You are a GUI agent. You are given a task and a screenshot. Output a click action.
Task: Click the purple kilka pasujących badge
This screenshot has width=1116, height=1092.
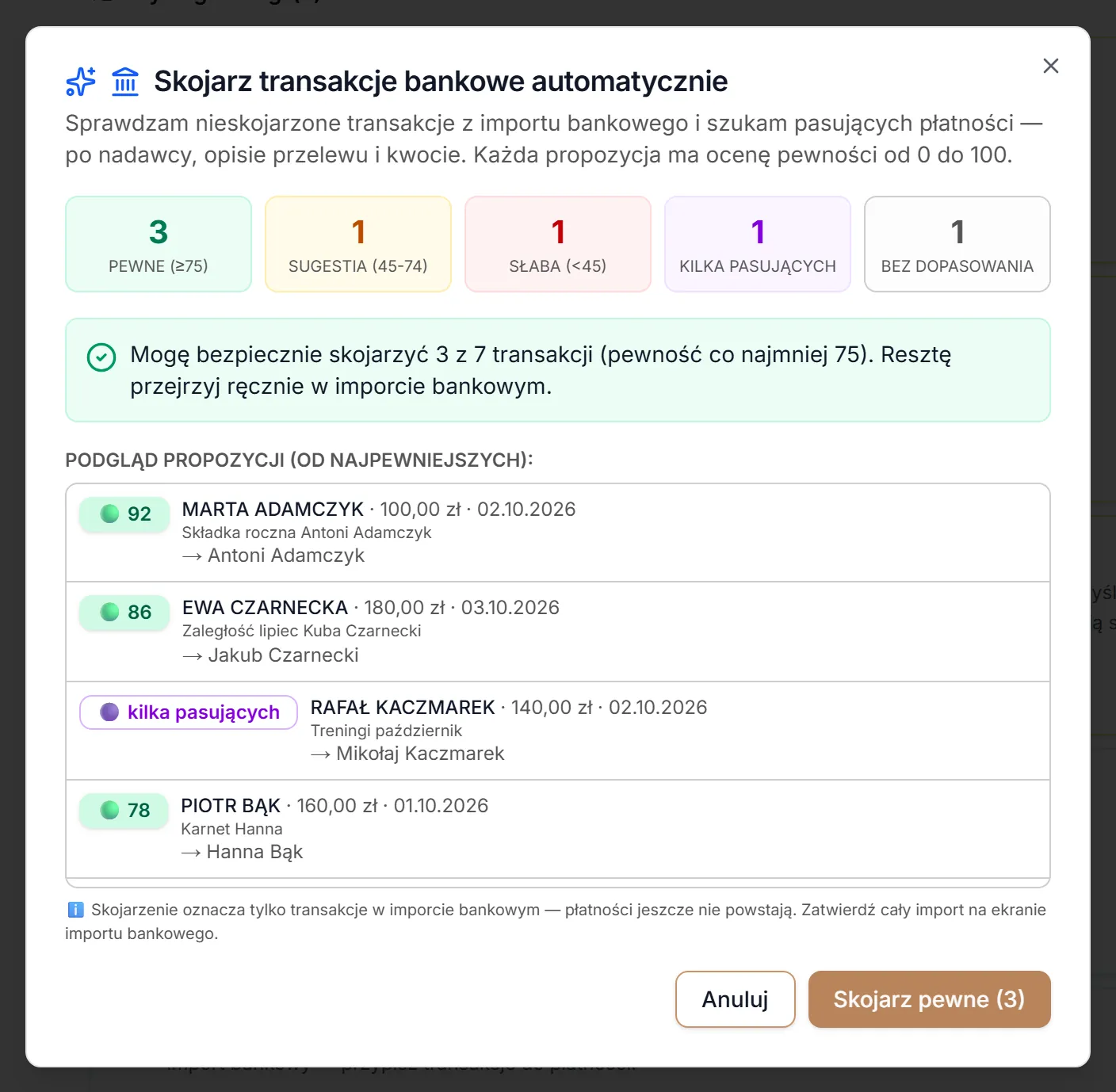pos(189,712)
